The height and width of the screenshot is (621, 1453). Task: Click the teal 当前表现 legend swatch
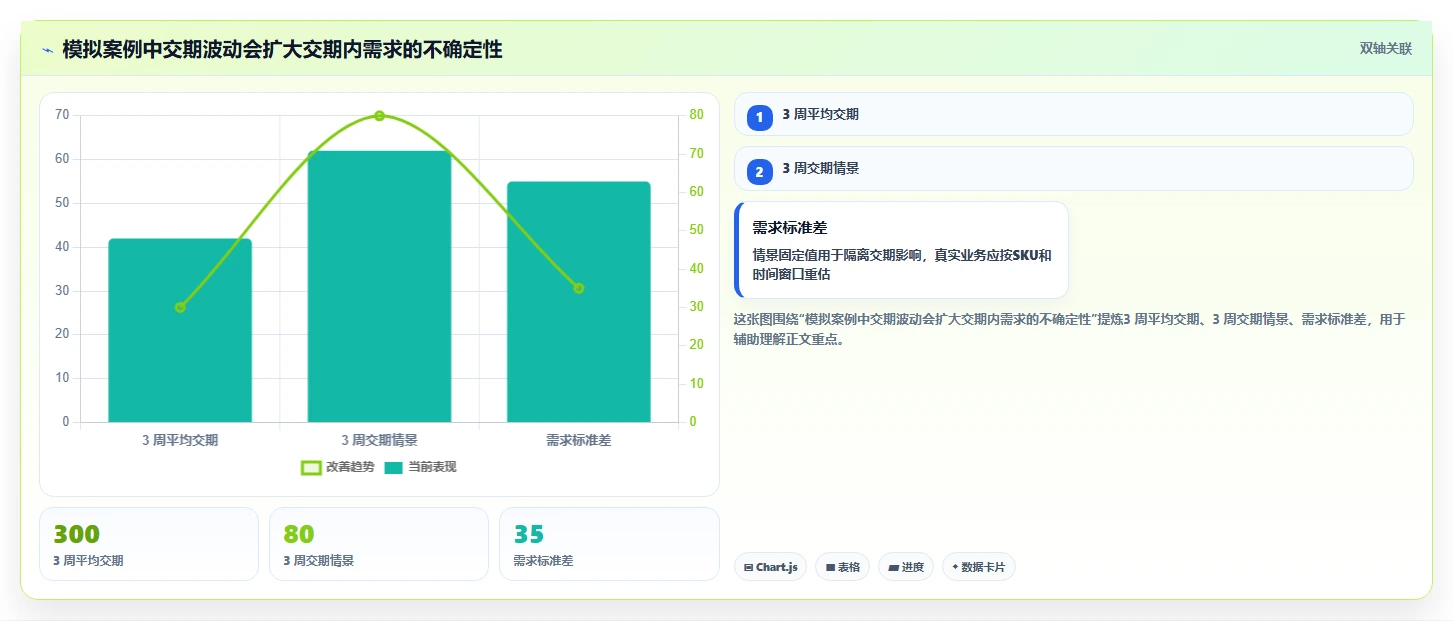tap(394, 467)
